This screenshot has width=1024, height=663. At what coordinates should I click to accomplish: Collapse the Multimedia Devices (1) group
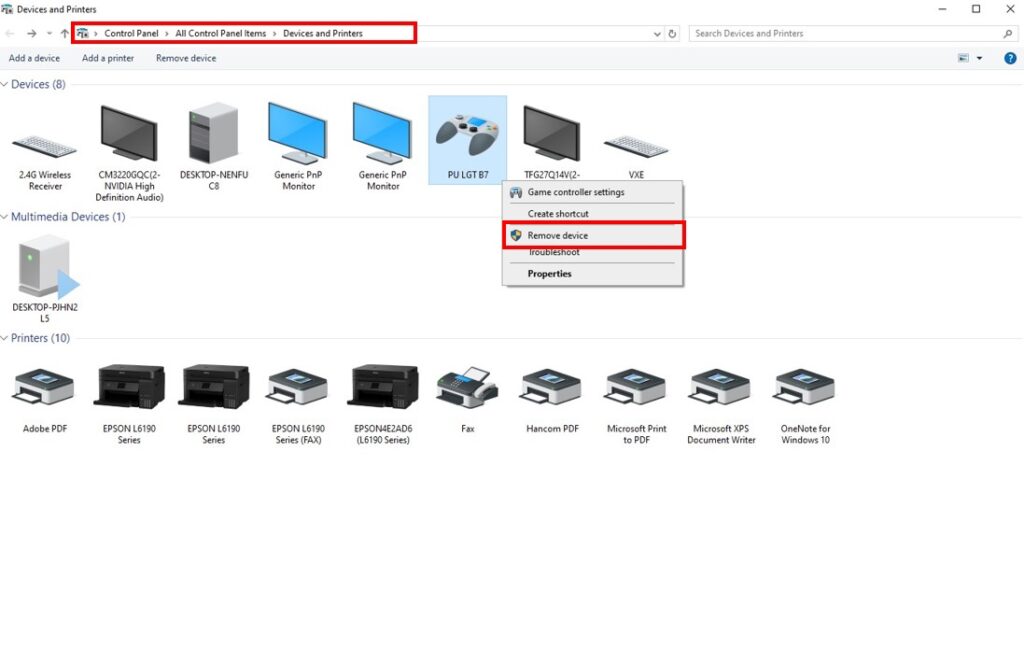(x=5, y=217)
